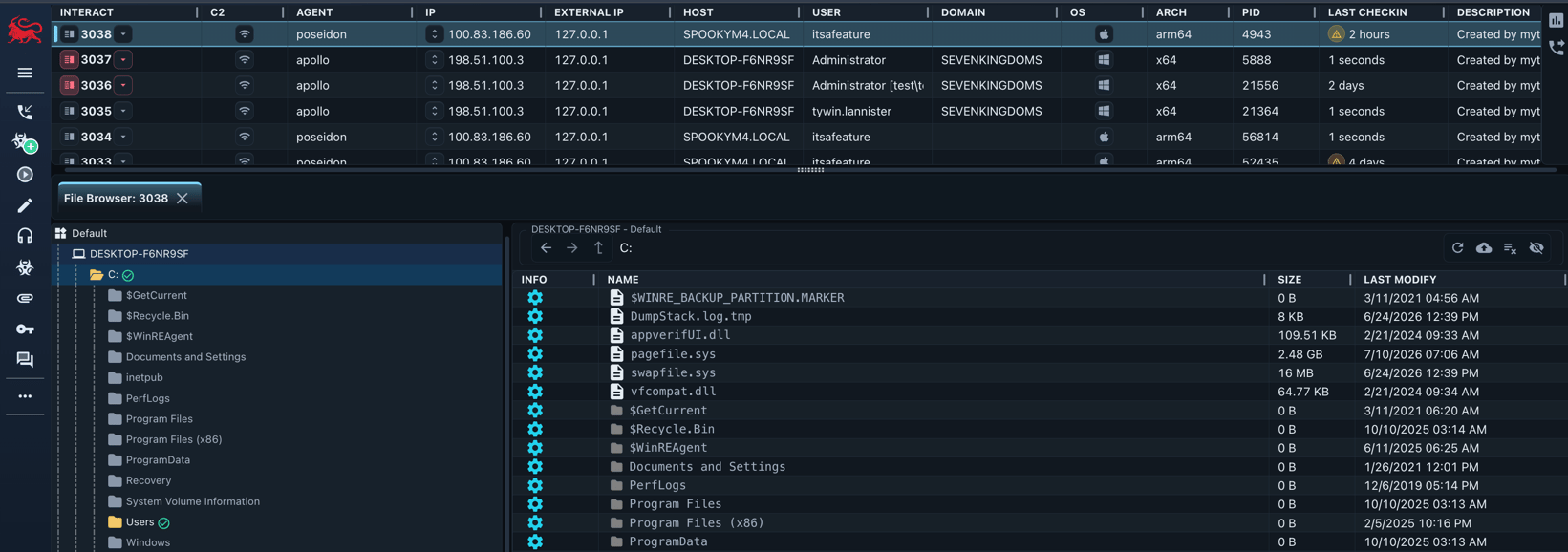Open dropdown arrow next to callback 3034
Image resolution: width=1568 pixels, height=552 pixels.
pyautogui.click(x=123, y=137)
